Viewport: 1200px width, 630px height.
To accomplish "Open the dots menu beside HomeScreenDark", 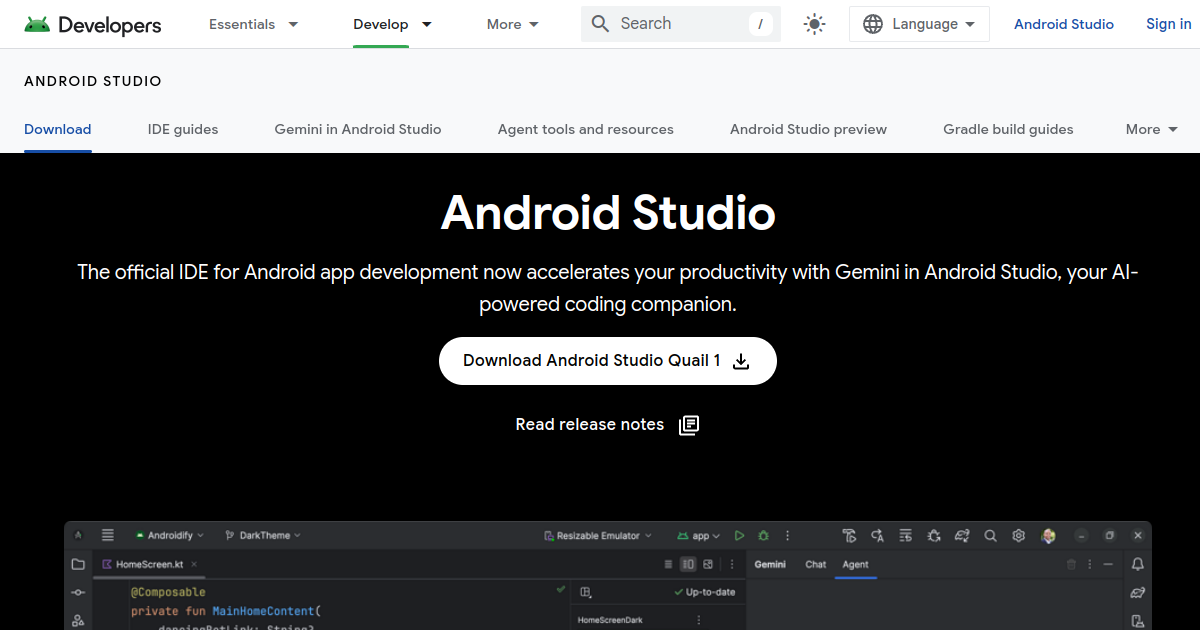I will coord(699,620).
